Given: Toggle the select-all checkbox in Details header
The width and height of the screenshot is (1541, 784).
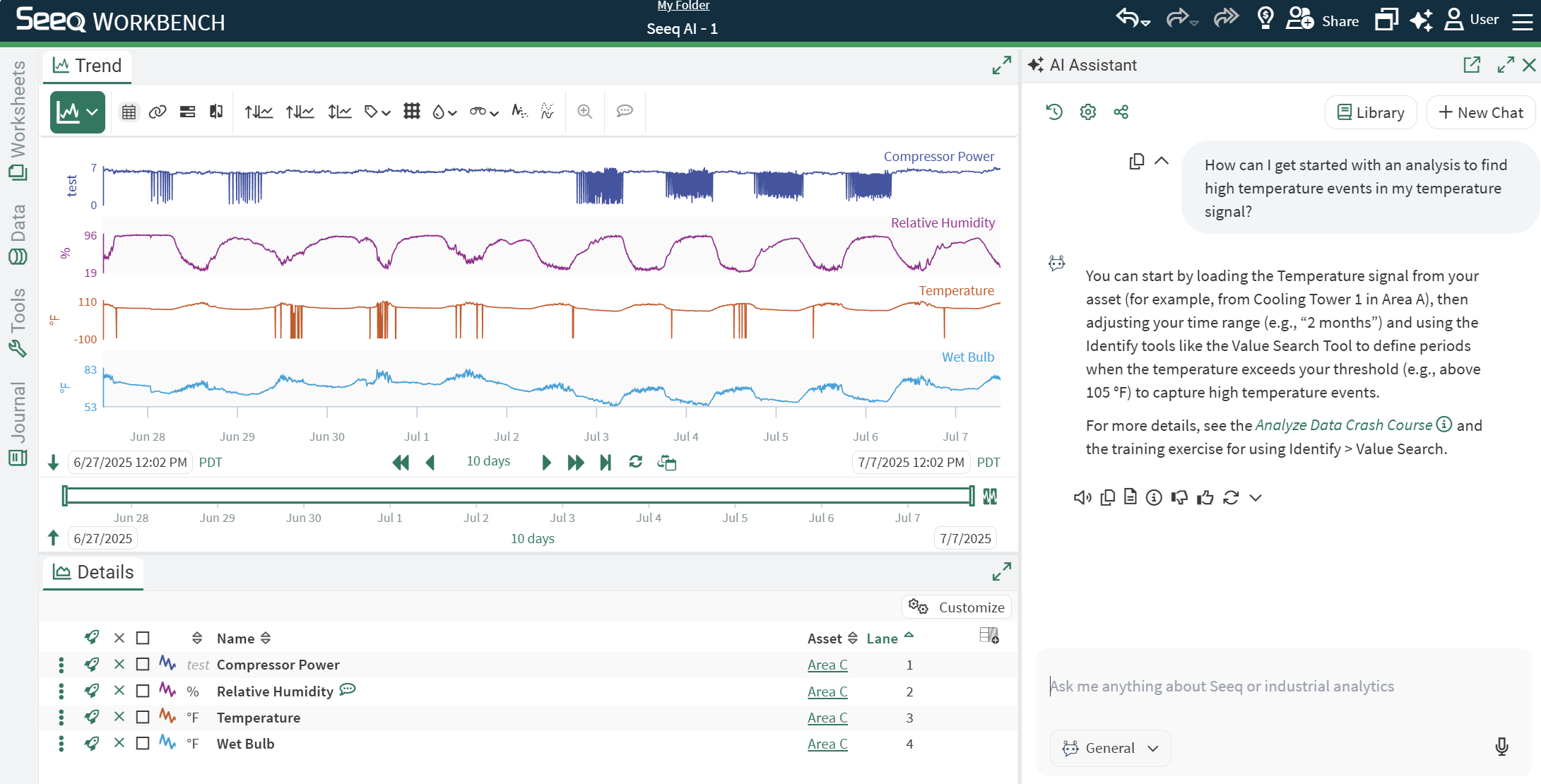Looking at the screenshot, I should coord(143,638).
